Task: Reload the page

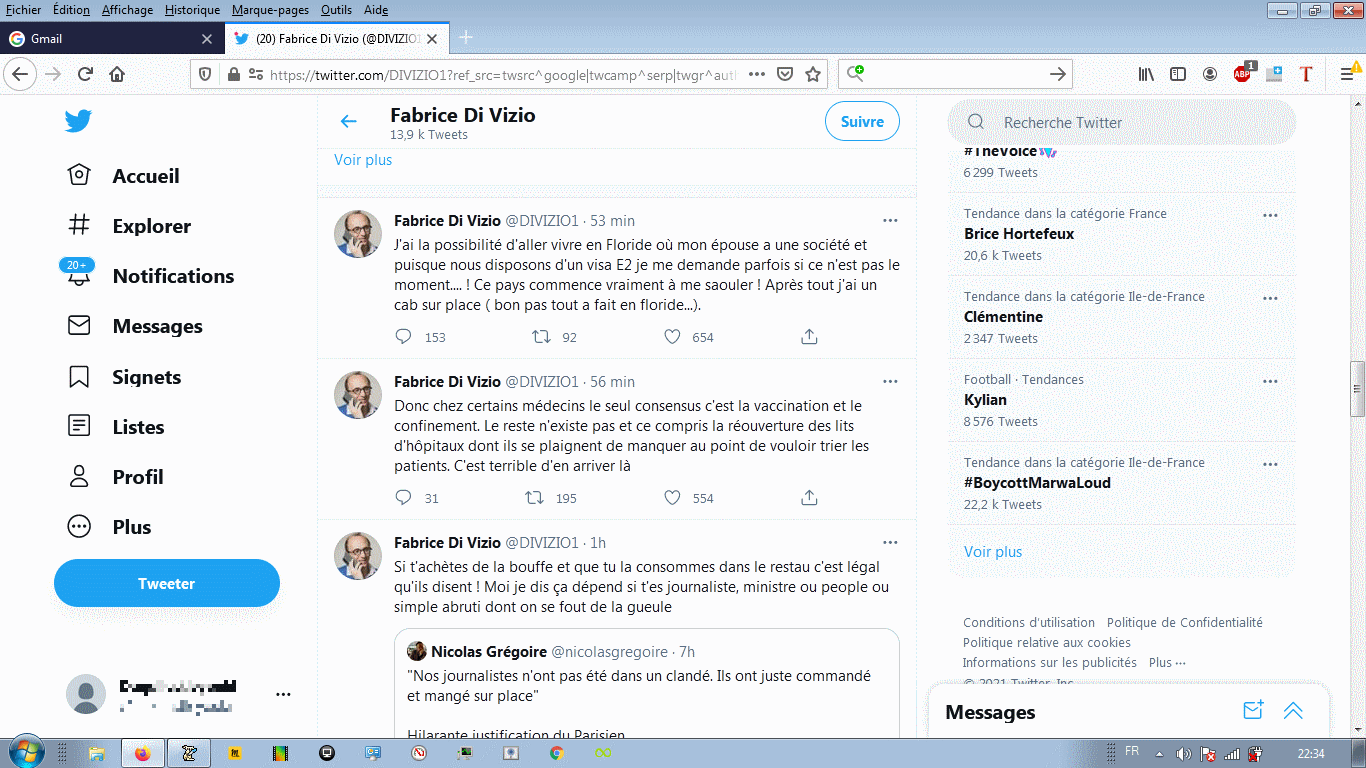Action: tap(85, 74)
